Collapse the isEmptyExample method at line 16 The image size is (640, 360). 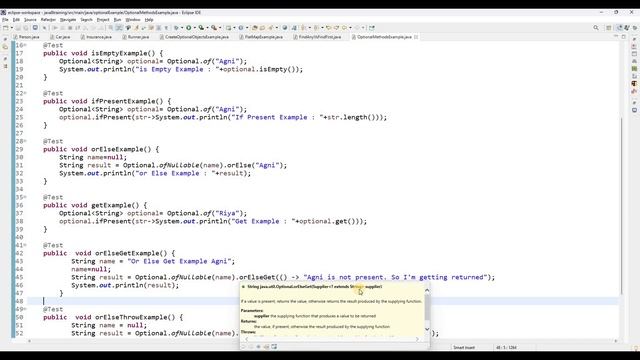(x=25, y=45)
